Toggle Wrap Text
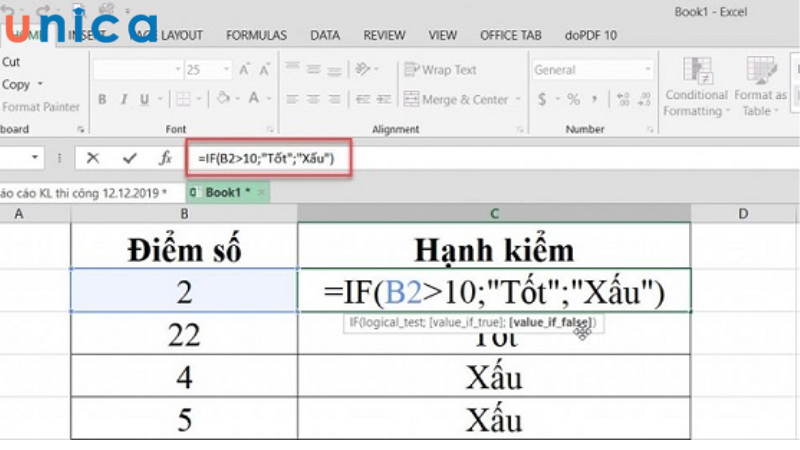 440,69
